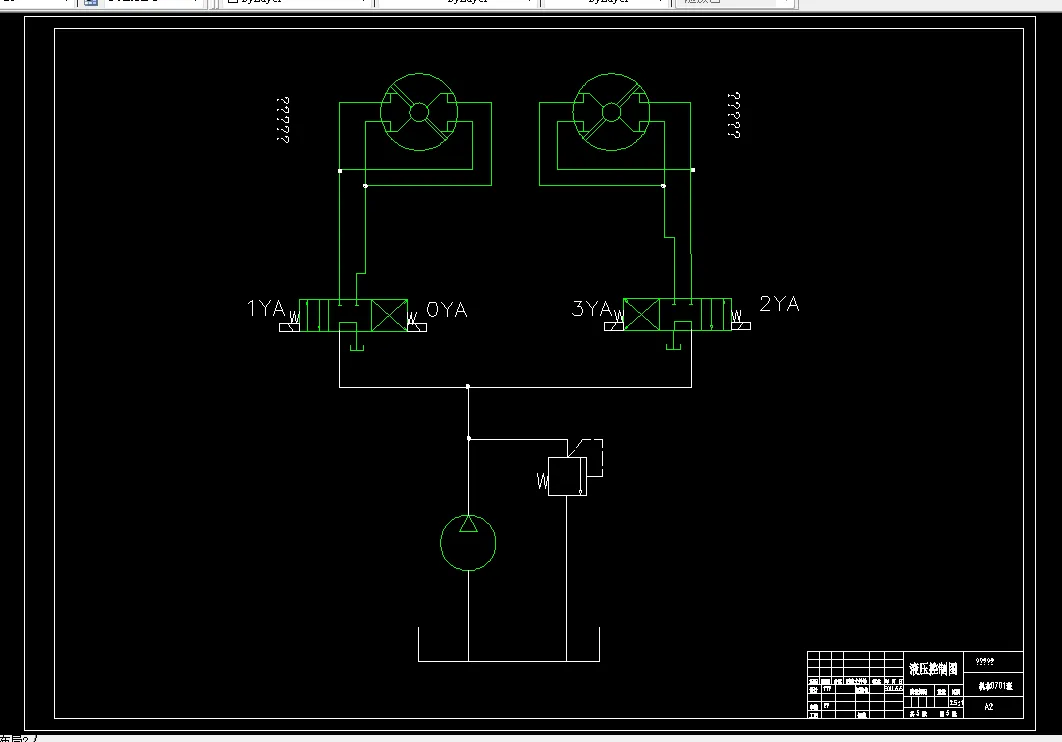Select the 液压控制图 title block text
The width and height of the screenshot is (1062, 742).
pos(933,669)
